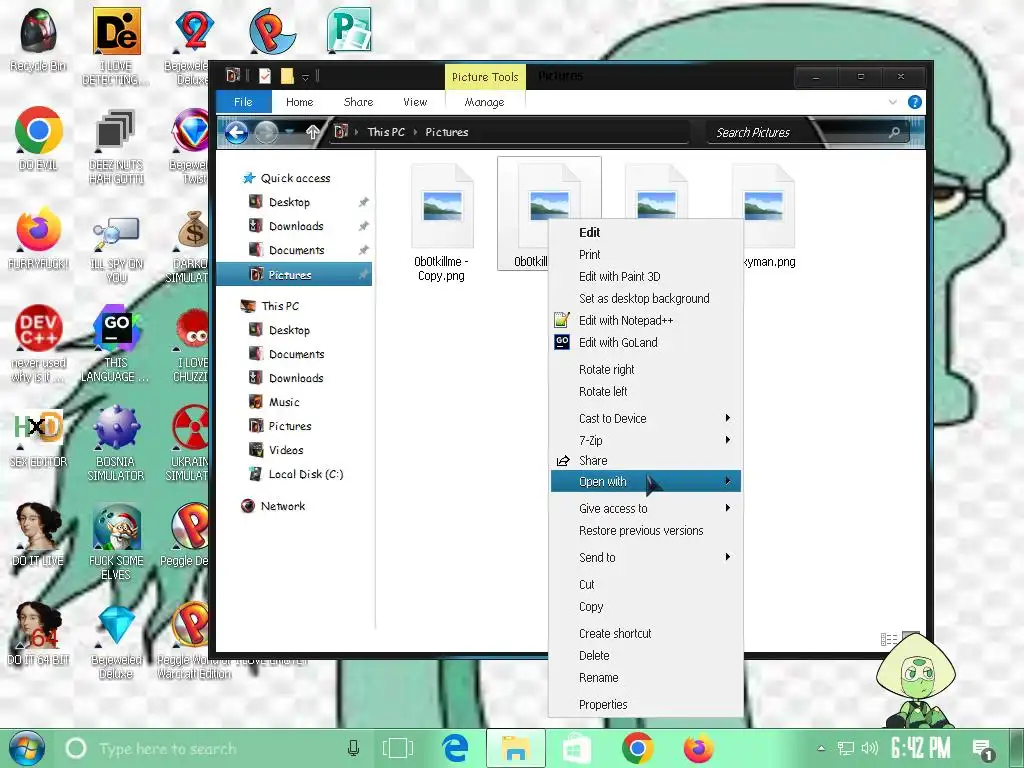Expand the Give access to submenu
The height and width of the screenshot is (768, 1024).
pyautogui.click(x=646, y=508)
